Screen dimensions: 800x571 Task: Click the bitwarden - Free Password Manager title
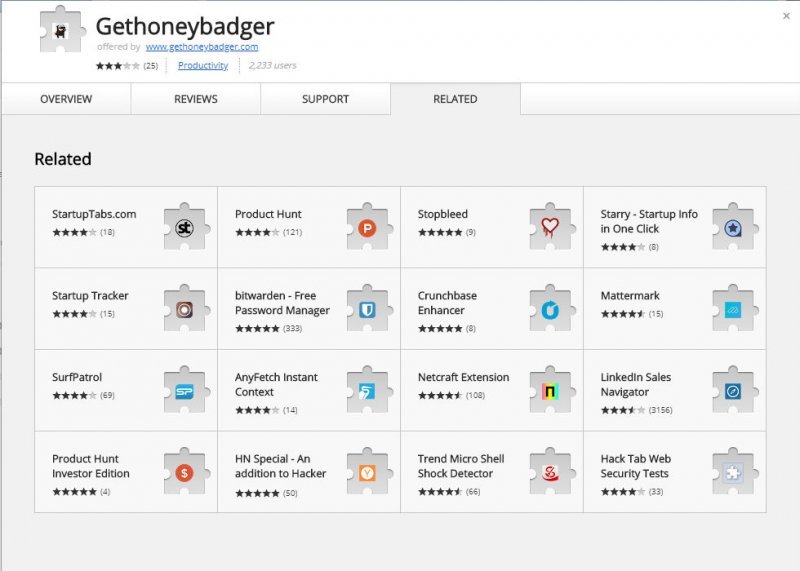(x=282, y=303)
